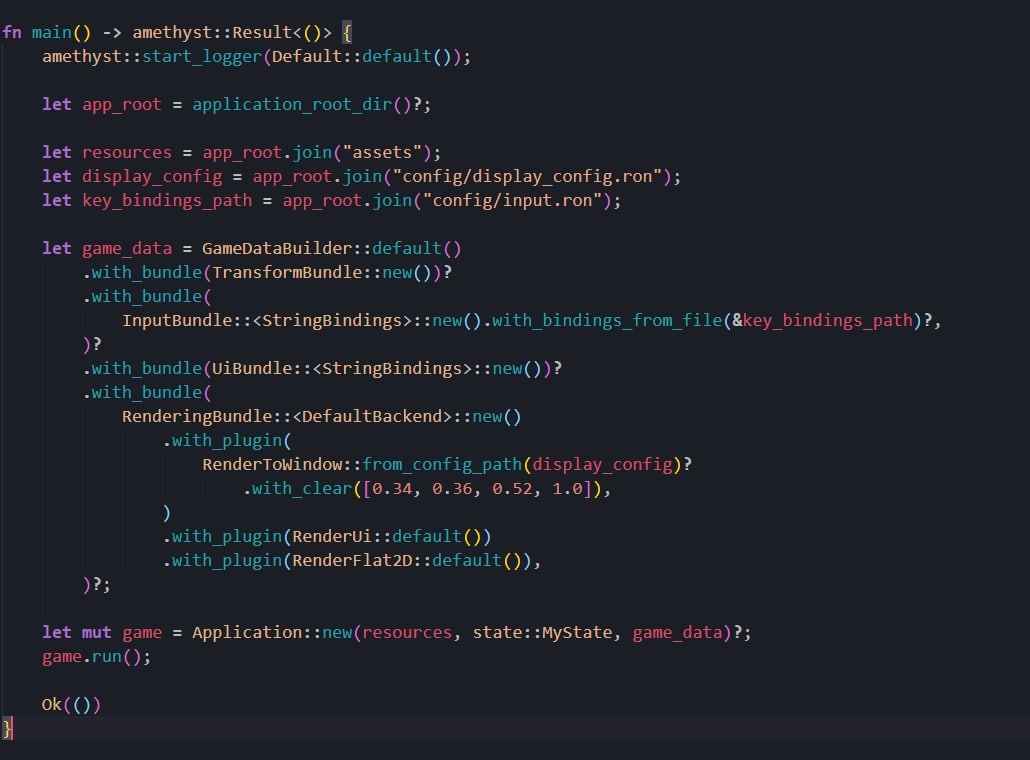Click 'InputBundle' type name
Viewport: 1030px width, 760px height.
(177, 321)
